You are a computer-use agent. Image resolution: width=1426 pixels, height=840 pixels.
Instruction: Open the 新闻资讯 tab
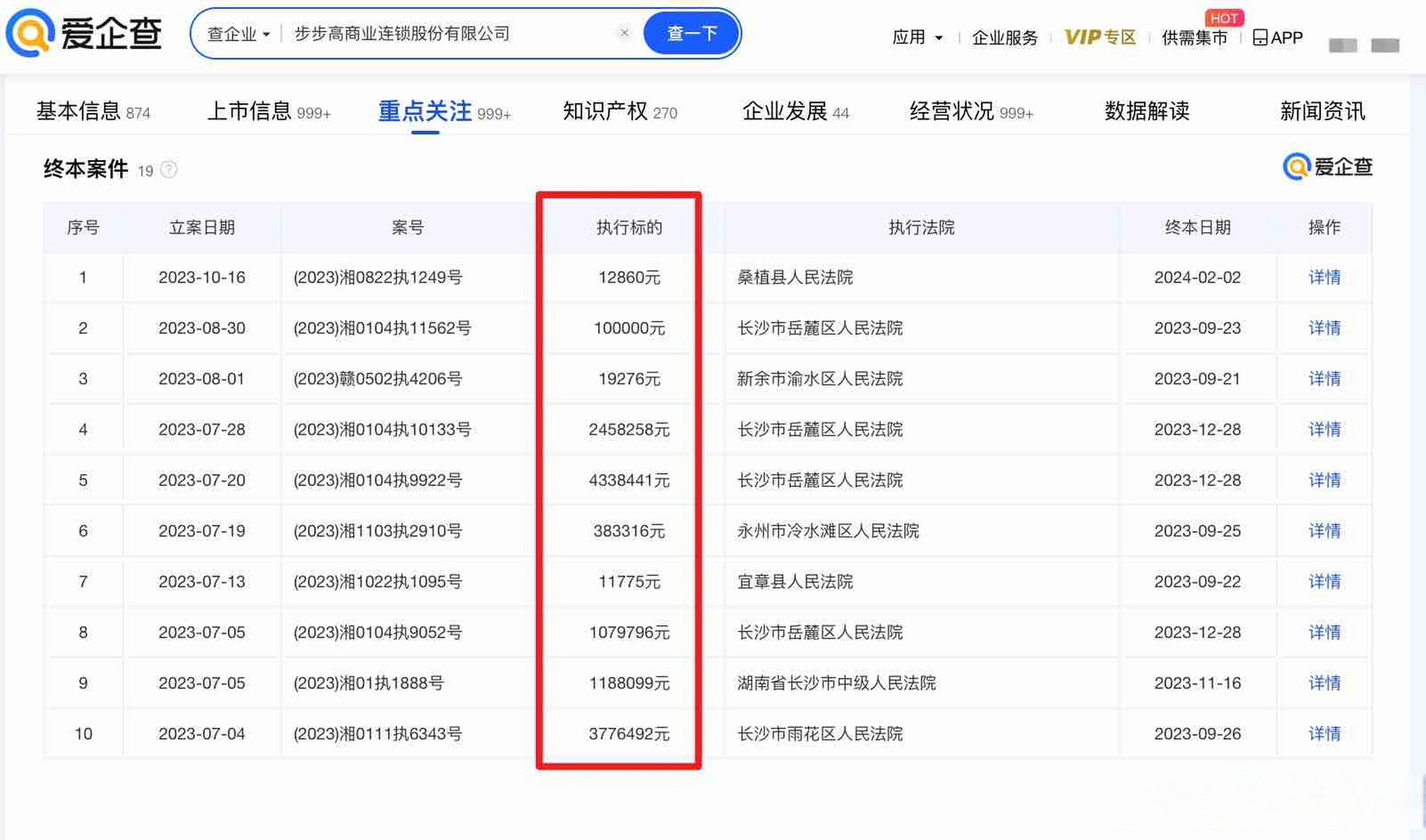[1322, 112]
